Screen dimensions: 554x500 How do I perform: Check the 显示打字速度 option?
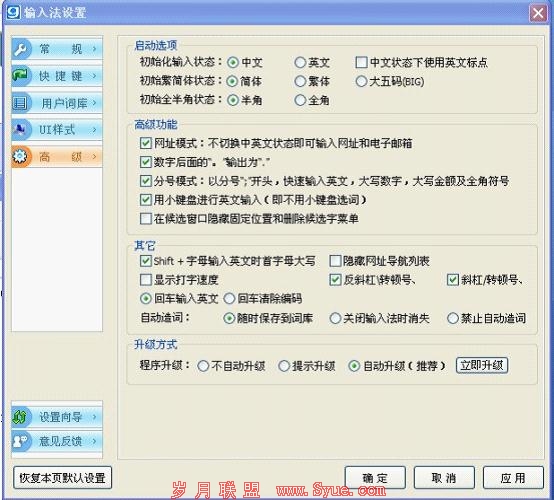[x=146, y=280]
